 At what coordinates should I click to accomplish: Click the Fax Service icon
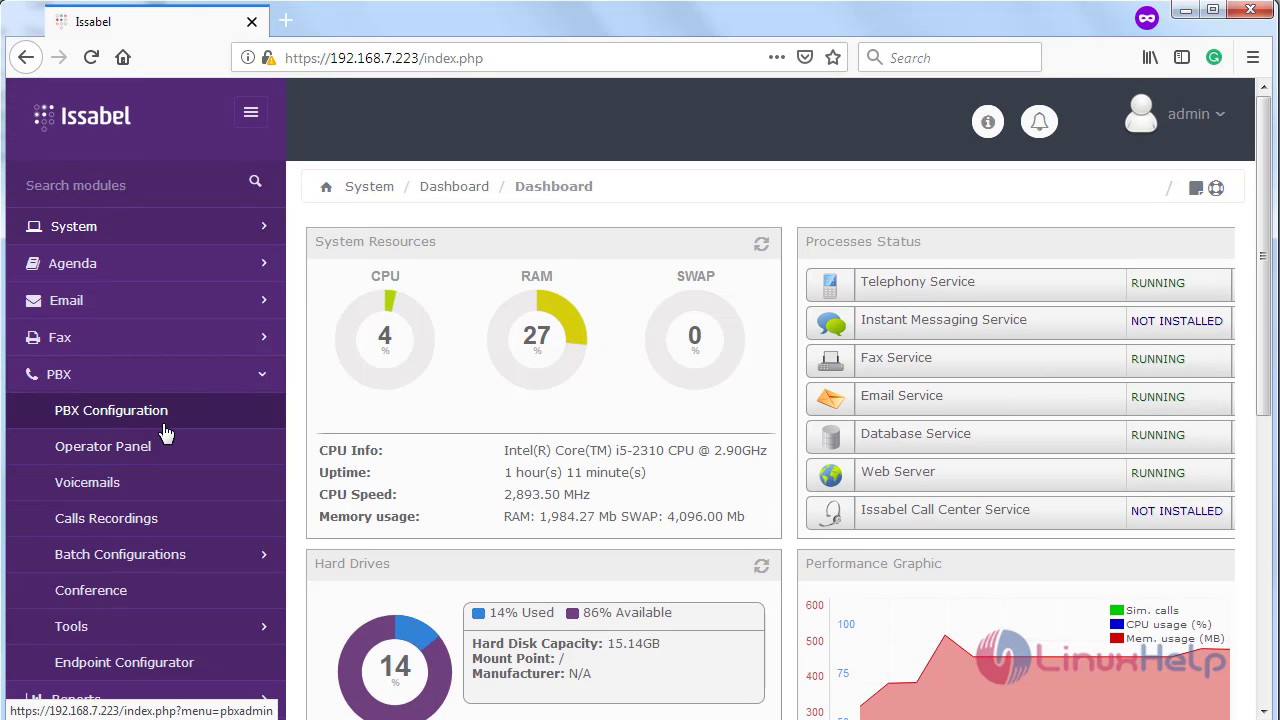coord(830,360)
